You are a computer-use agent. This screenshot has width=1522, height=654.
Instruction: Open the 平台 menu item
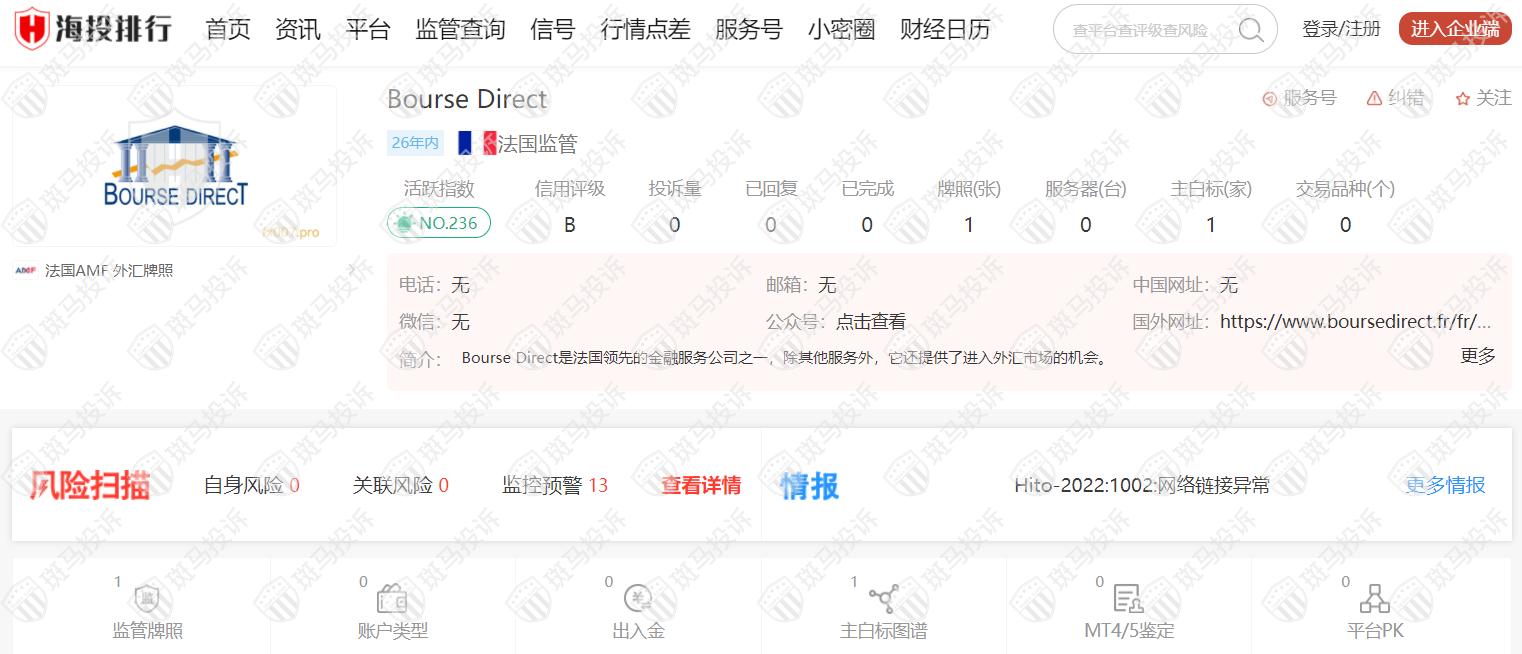click(368, 29)
